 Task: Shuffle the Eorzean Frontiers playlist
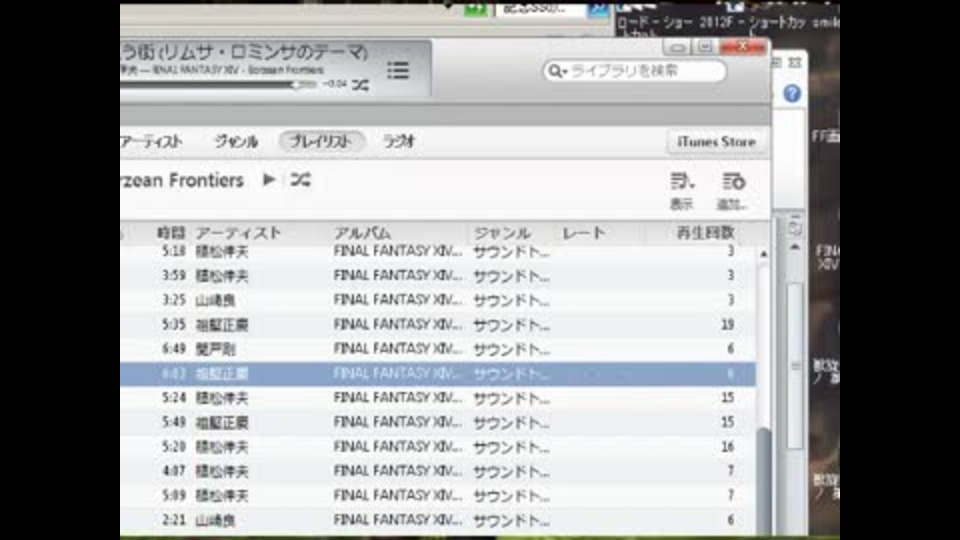tap(300, 179)
